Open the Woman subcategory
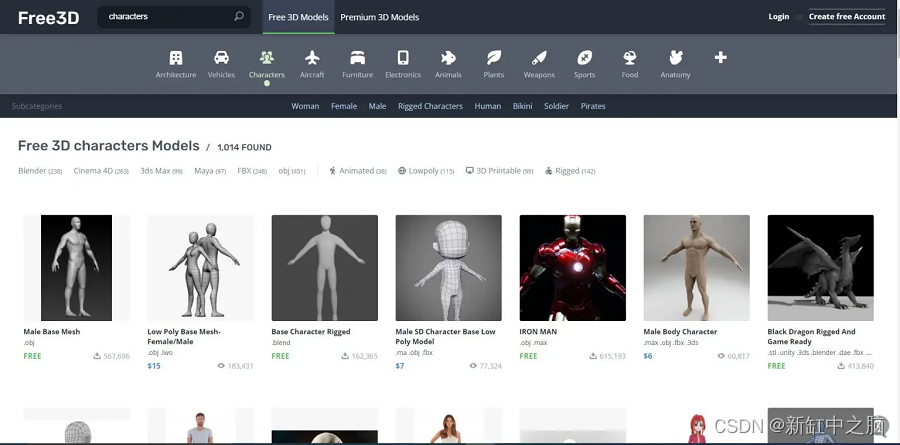The height and width of the screenshot is (445, 900). pyautogui.click(x=305, y=106)
